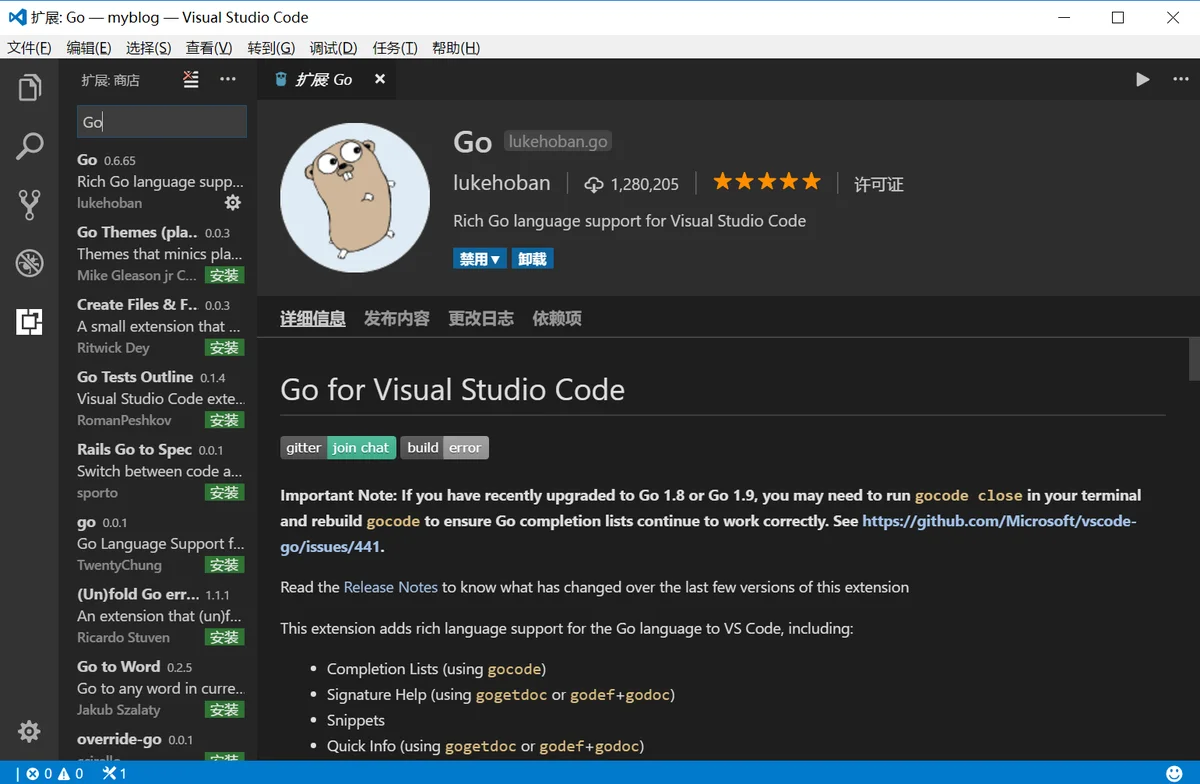The height and width of the screenshot is (784, 1200).
Task: Switch to the 更改日志 tab
Action: pos(481,319)
